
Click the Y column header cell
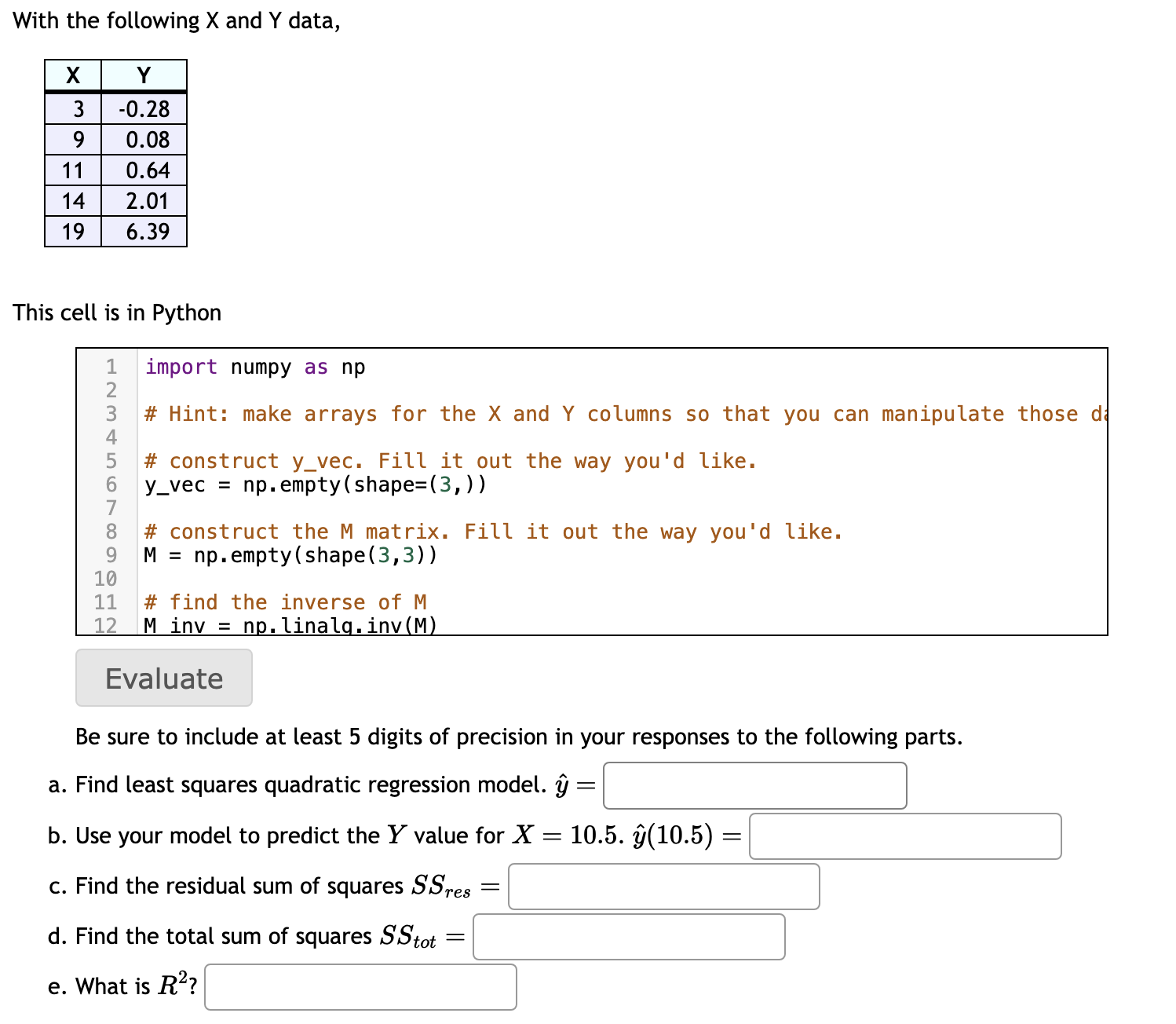144,75
